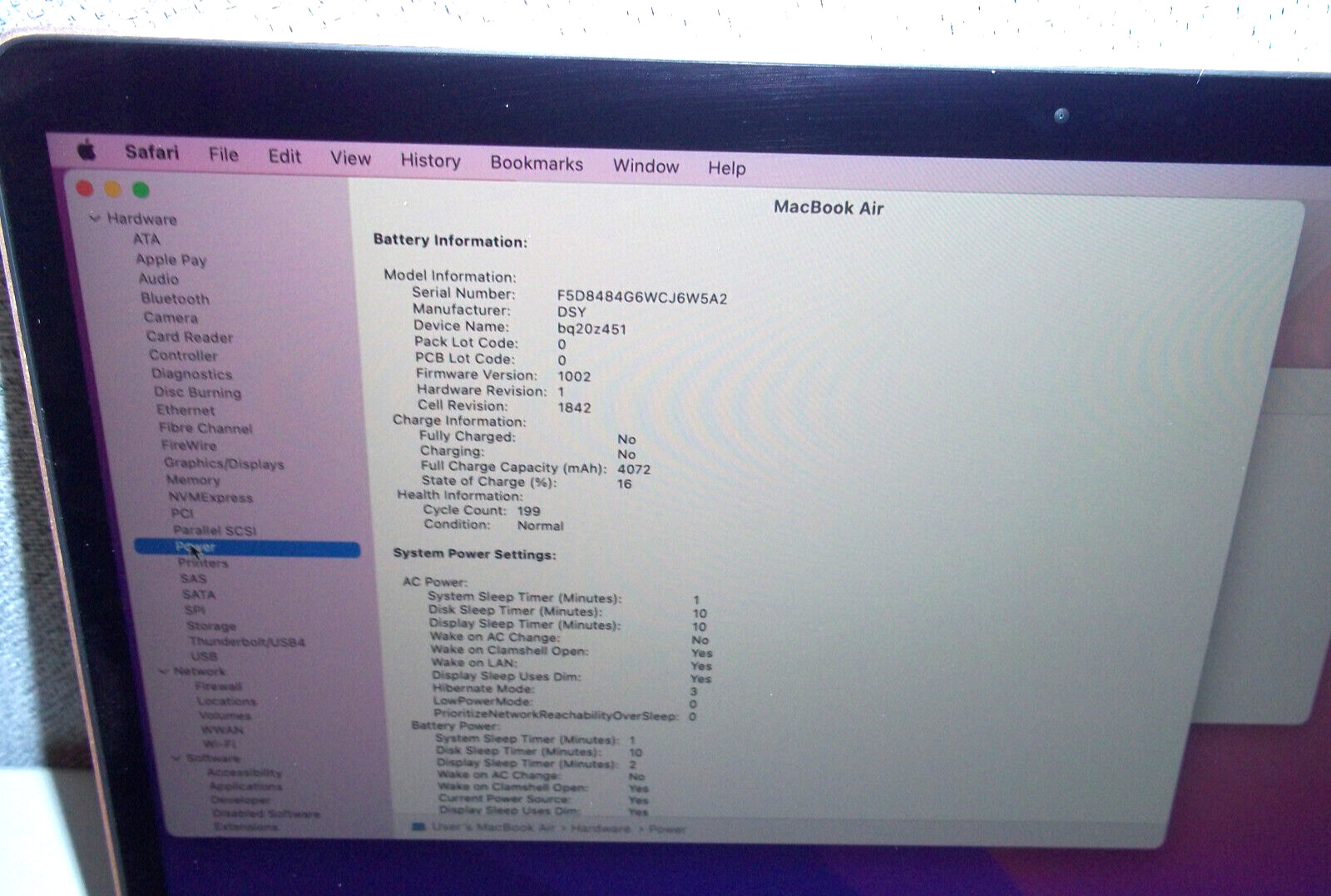1331x896 pixels.
Task: Select Audio in the sidebar
Action: coord(159,279)
